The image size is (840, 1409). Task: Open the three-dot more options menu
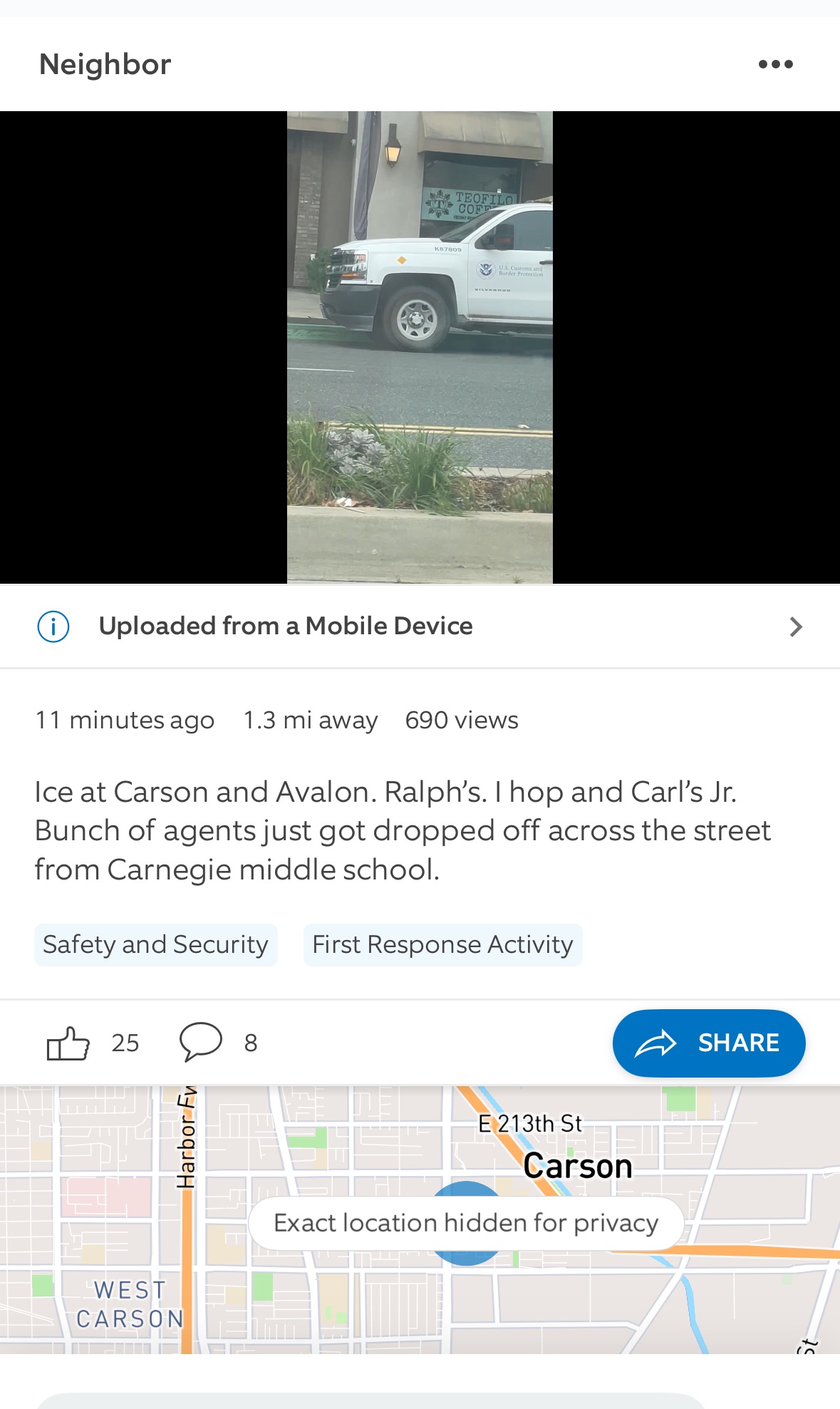[x=775, y=64]
